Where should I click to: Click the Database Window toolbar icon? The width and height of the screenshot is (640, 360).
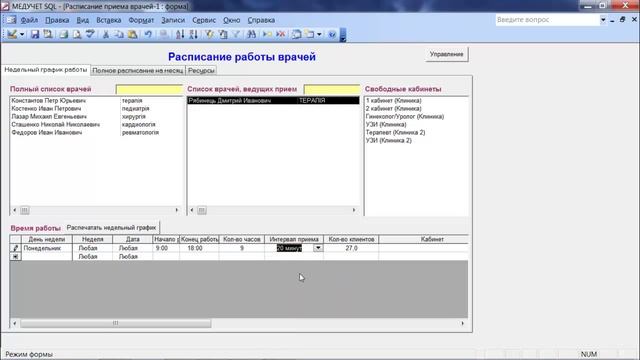(x=296, y=34)
